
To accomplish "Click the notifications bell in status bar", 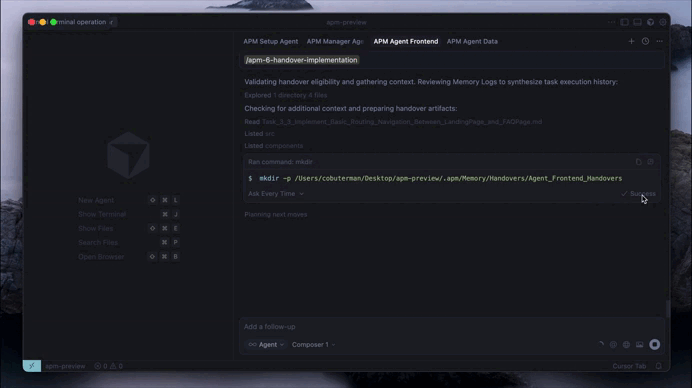I will (658, 366).
